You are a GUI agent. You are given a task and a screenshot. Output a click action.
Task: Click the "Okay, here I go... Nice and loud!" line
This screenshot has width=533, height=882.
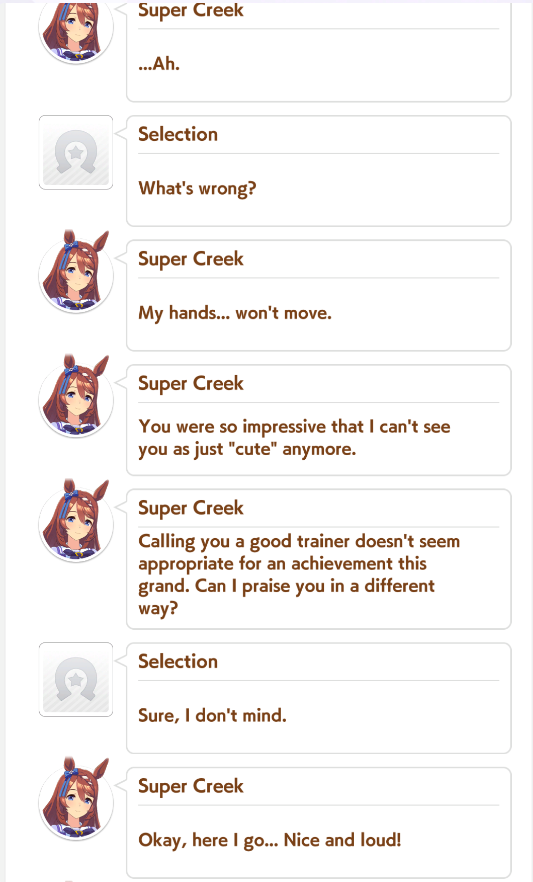(x=270, y=840)
